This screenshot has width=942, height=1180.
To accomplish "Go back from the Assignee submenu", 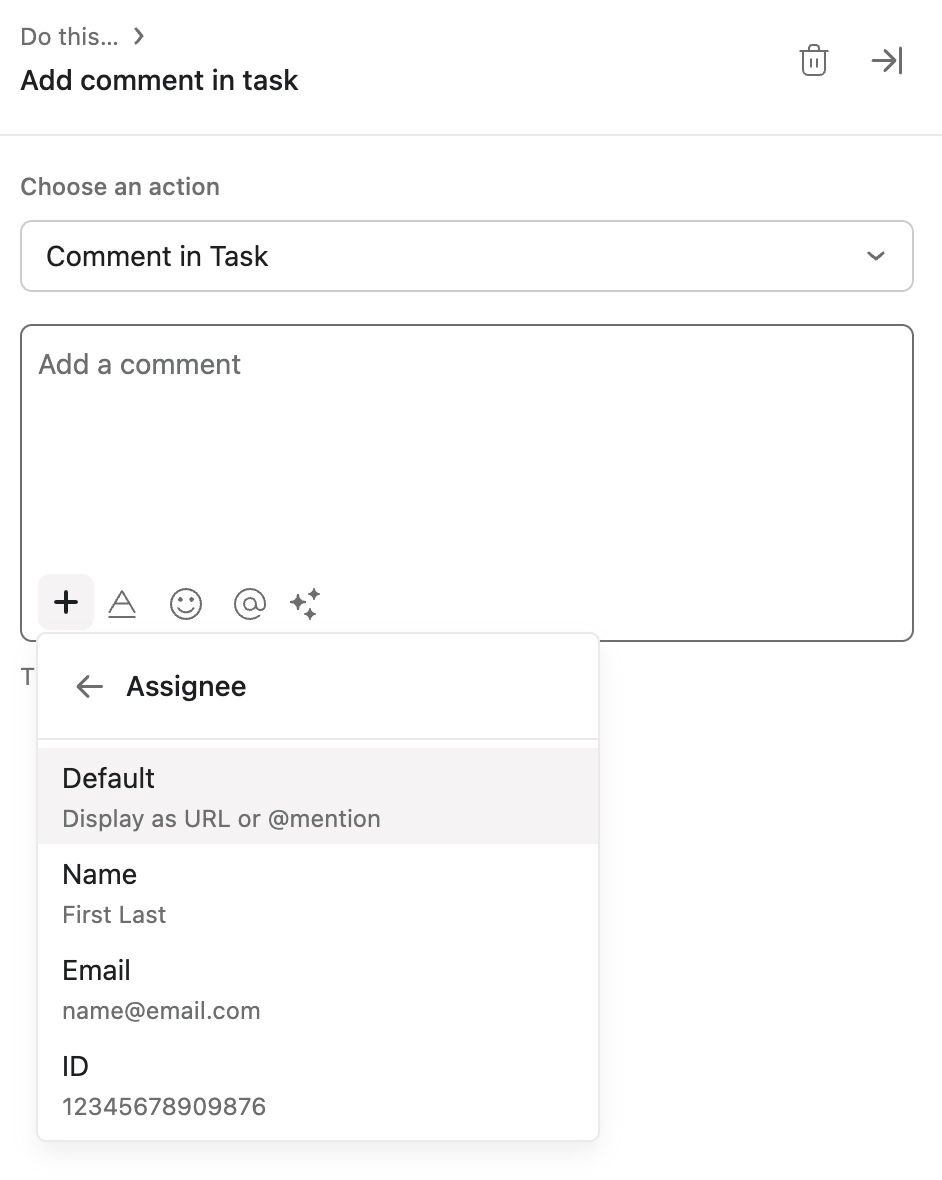I will [x=88, y=686].
